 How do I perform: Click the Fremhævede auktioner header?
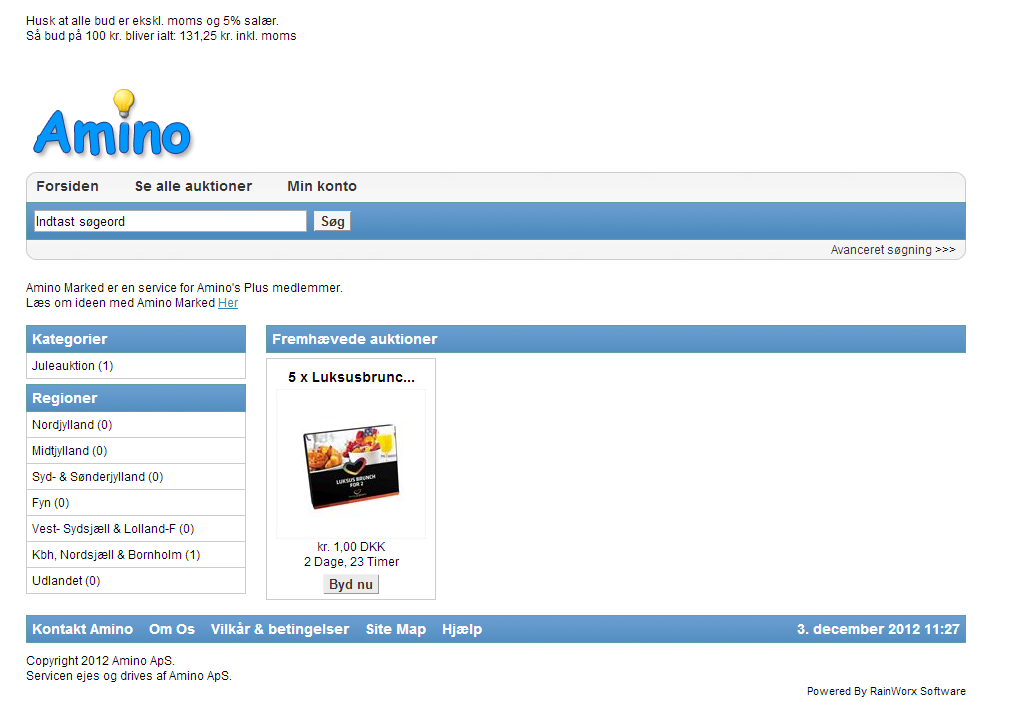(615, 339)
